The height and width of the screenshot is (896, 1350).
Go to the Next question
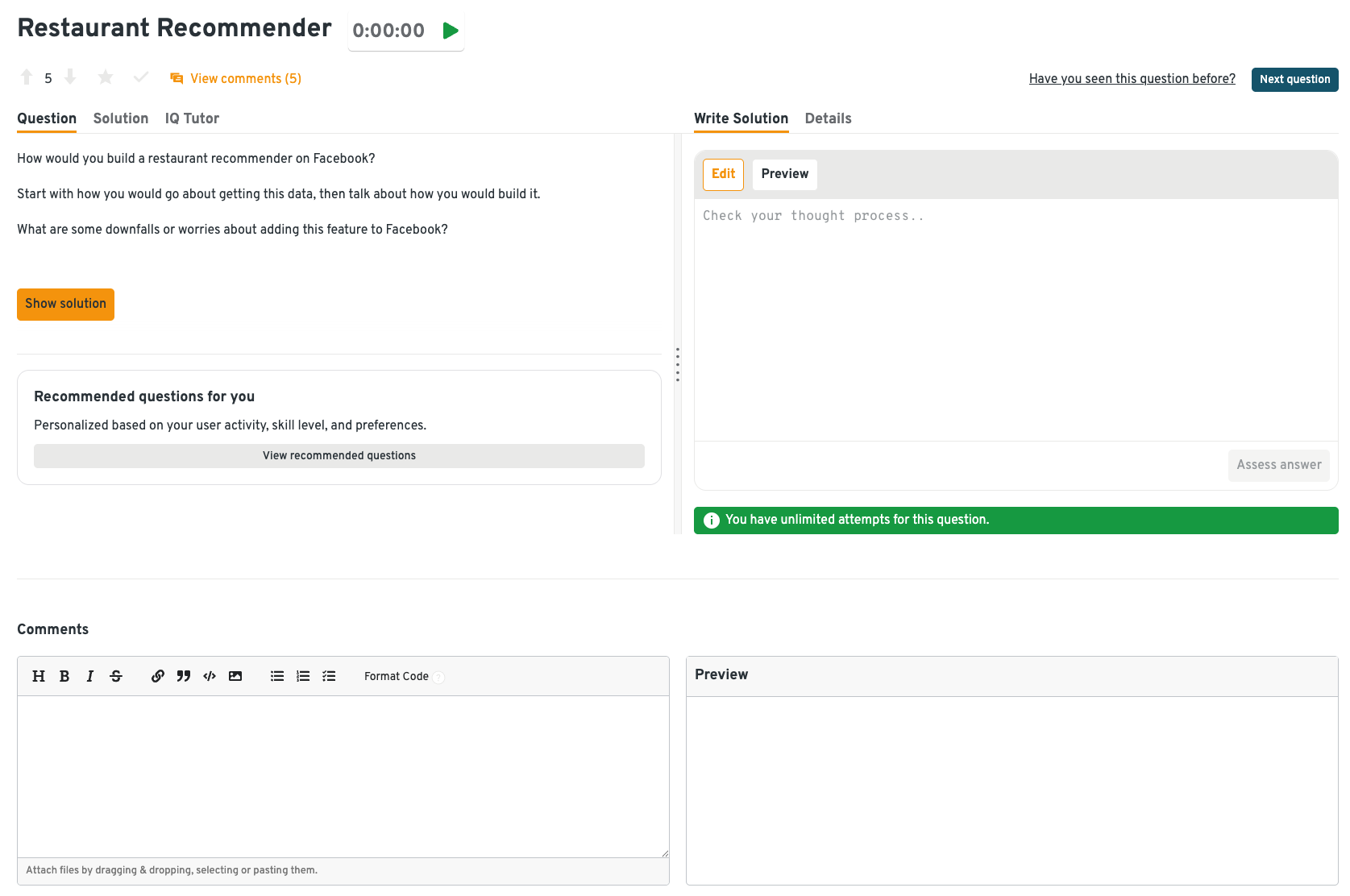tap(1294, 79)
